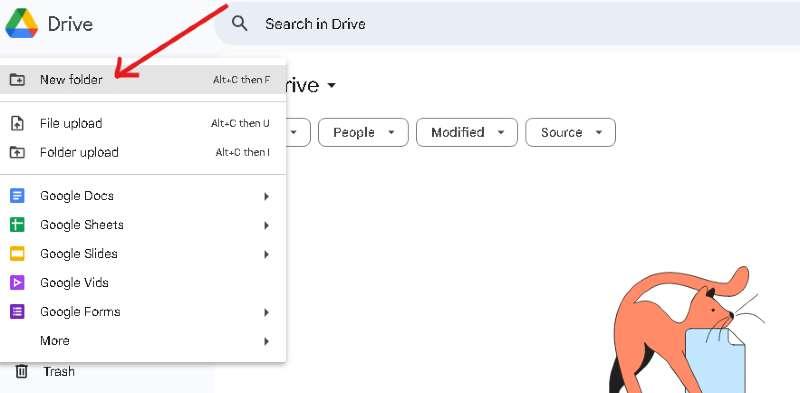Click the purple Google Vids icon
Screen dimensions: 800x393
tap(17, 283)
